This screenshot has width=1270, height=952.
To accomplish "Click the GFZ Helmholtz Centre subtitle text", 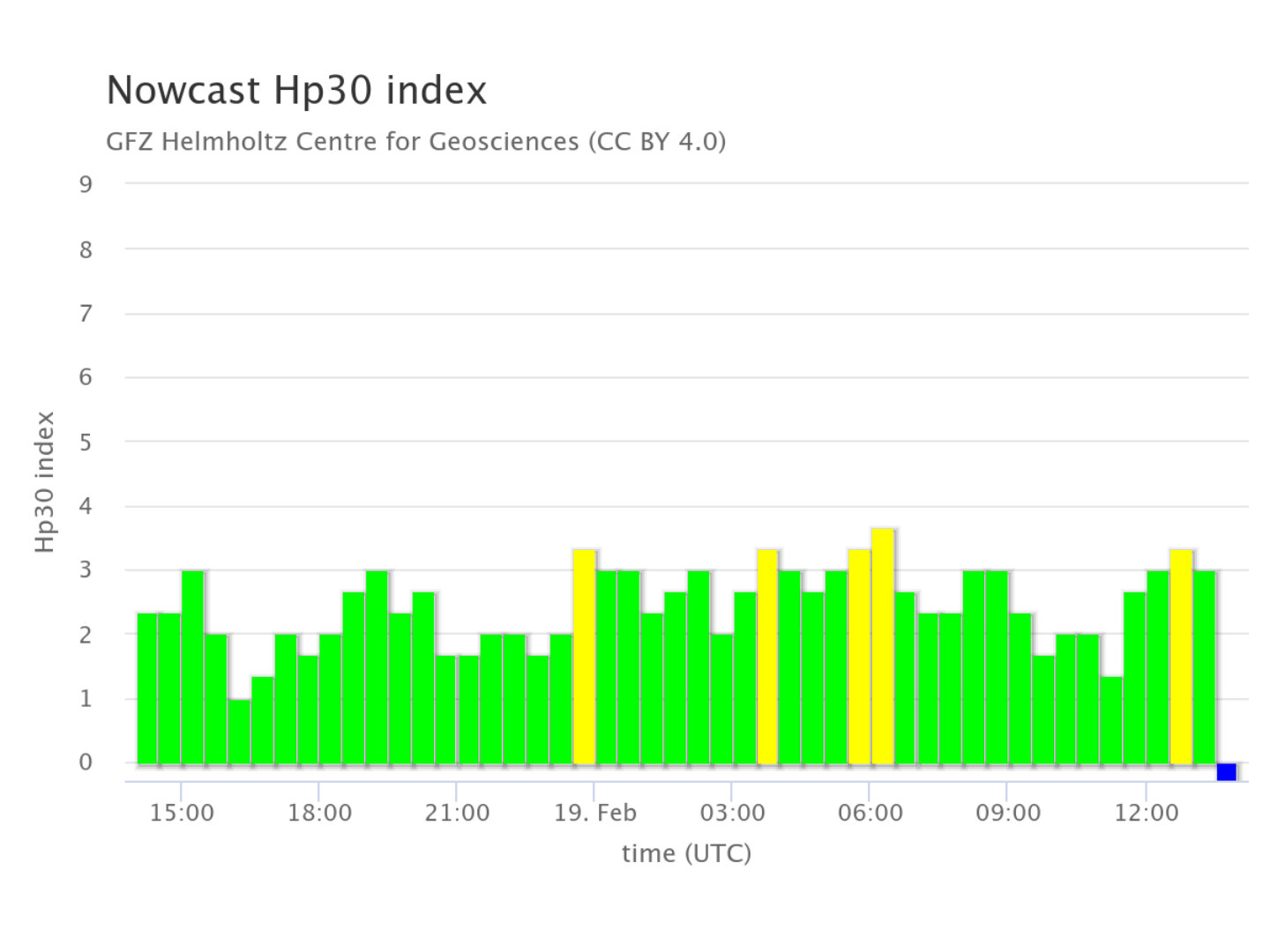I will tap(415, 142).
